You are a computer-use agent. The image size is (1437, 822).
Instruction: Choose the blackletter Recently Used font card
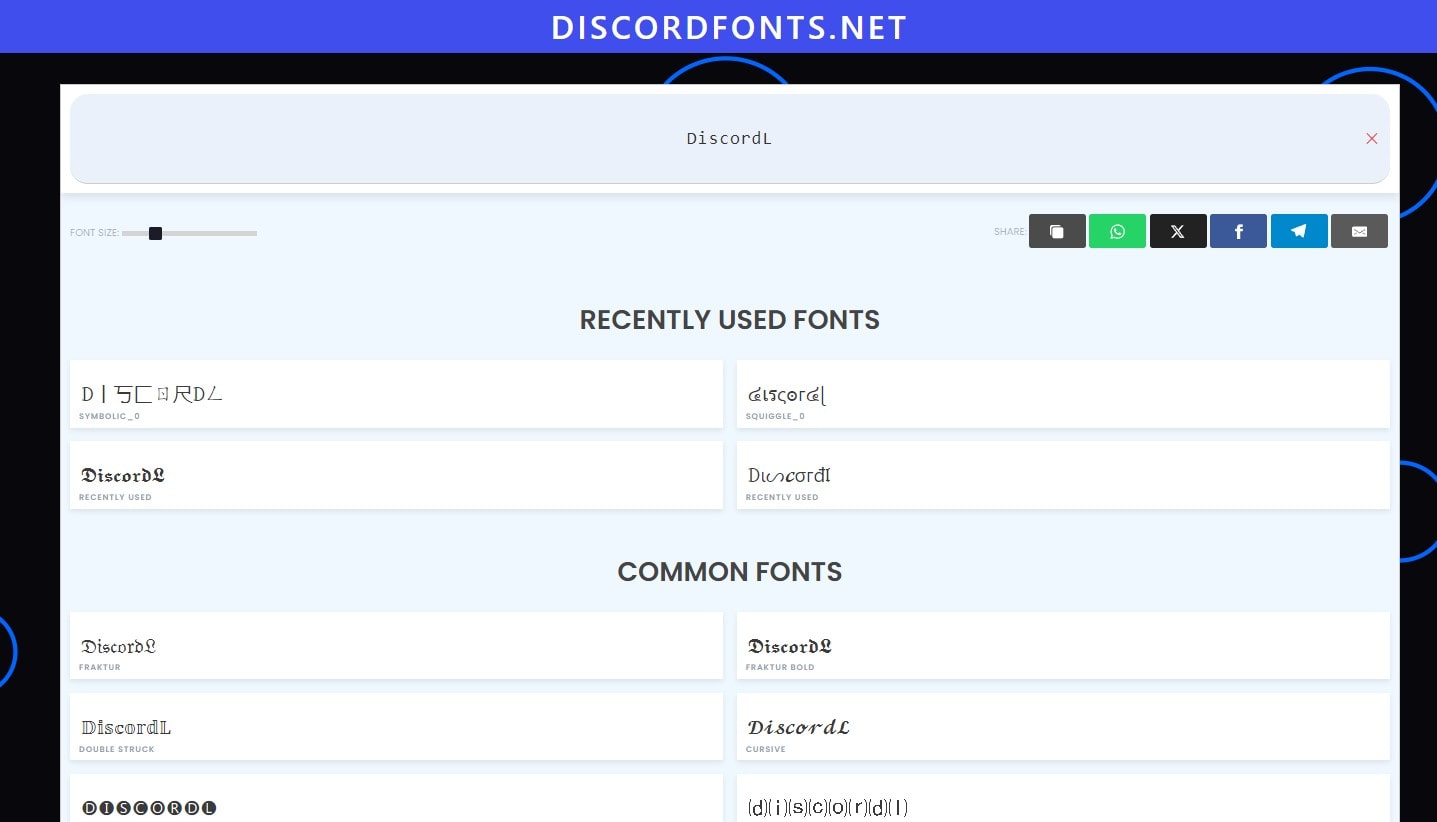(x=396, y=475)
